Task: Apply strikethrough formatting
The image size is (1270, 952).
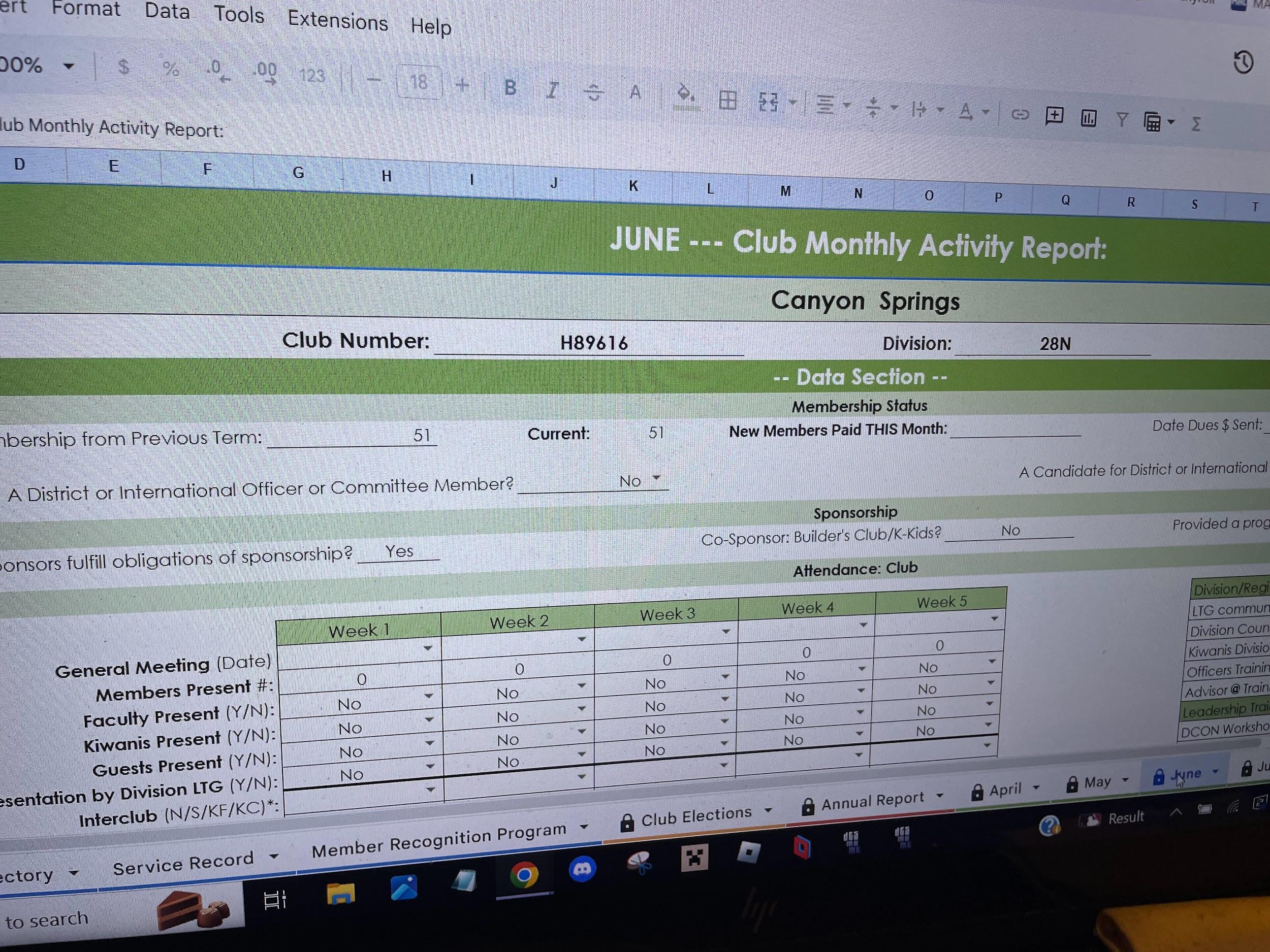Action: coord(594,92)
